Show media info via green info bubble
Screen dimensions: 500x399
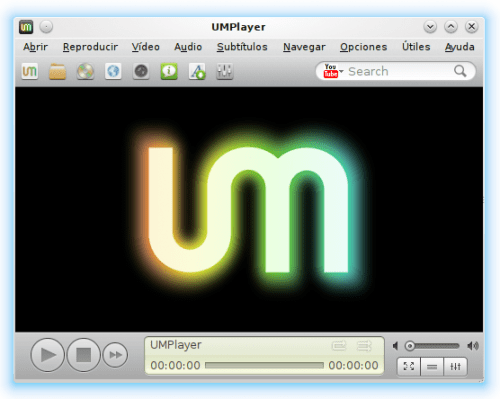[169, 71]
